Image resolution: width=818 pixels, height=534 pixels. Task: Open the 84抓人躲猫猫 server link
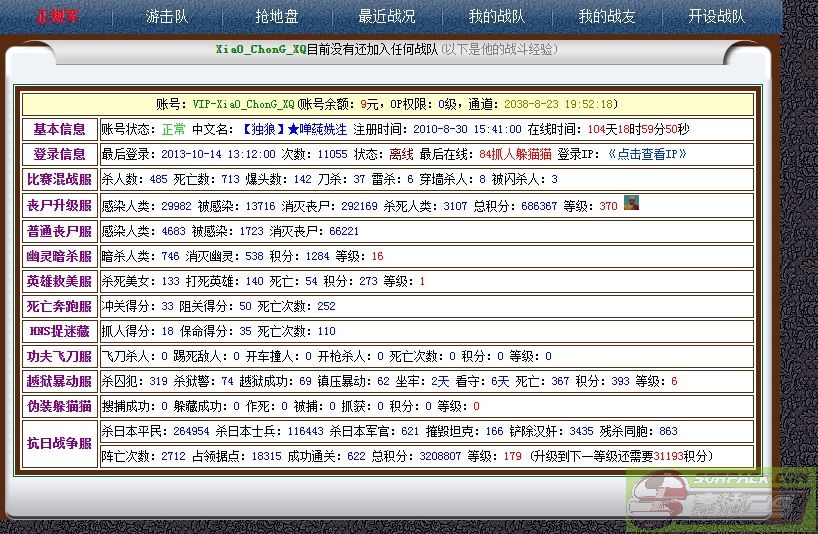pos(517,155)
